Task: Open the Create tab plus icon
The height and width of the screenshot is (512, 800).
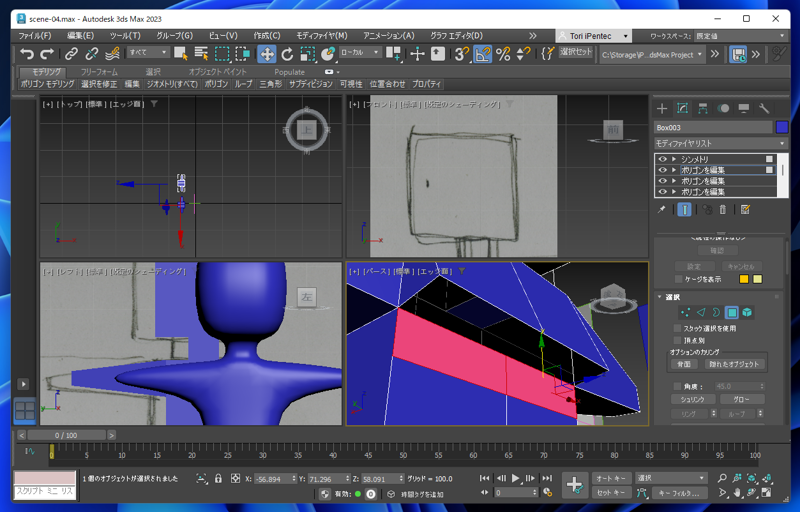Action: tap(662, 108)
